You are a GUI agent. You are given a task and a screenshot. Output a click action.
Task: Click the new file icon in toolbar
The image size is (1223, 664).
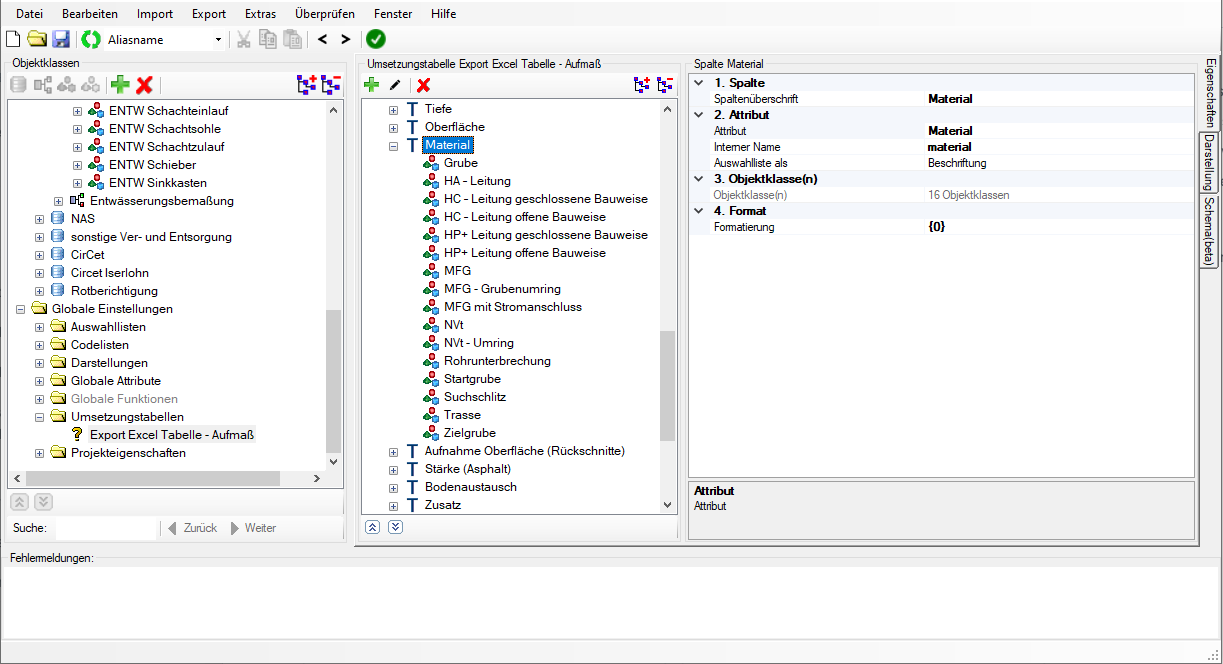(13, 39)
